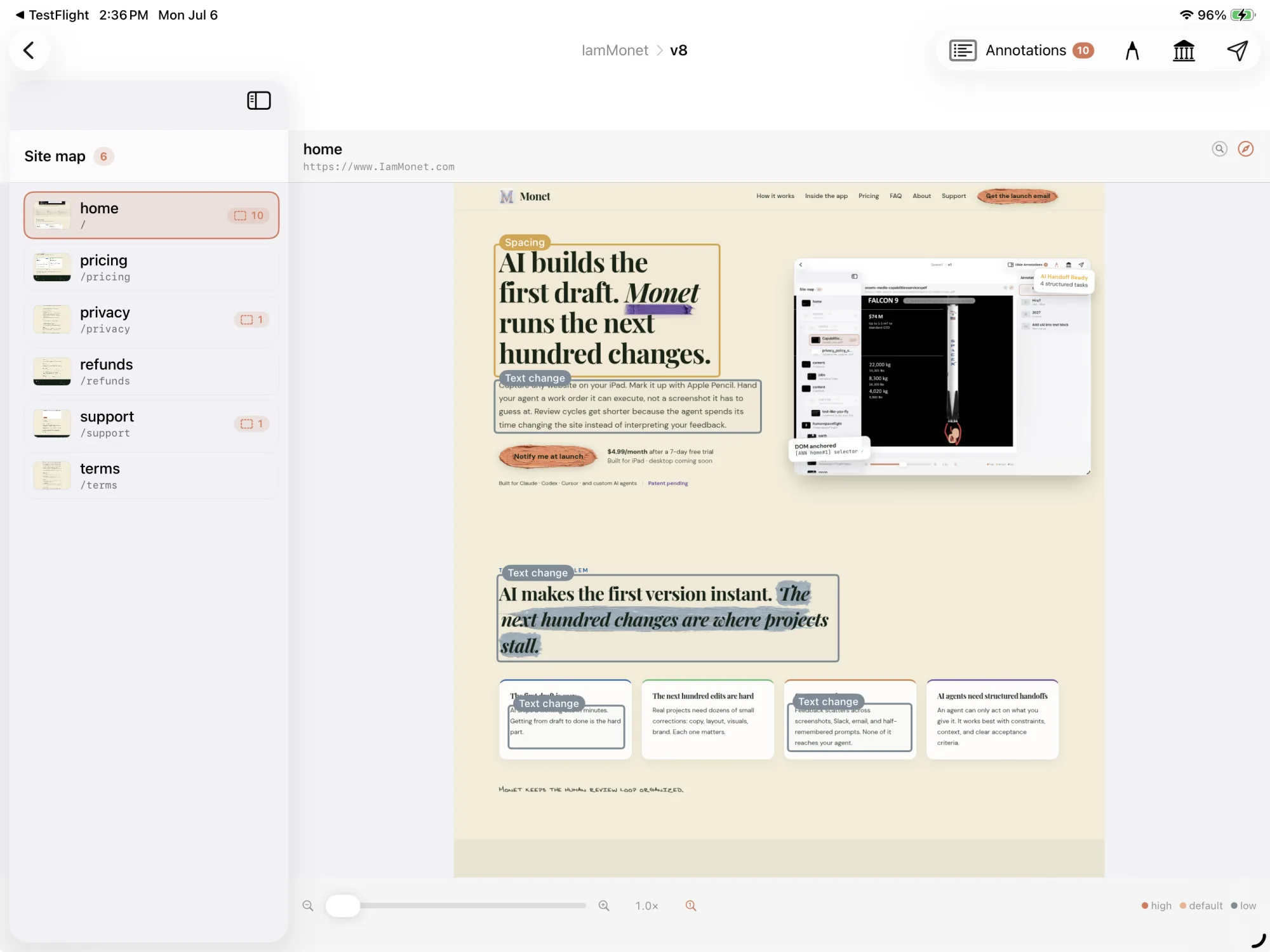Viewport: 1270px width, 952px height.
Task: Select the compass drawing tool icon
Action: (x=1132, y=50)
